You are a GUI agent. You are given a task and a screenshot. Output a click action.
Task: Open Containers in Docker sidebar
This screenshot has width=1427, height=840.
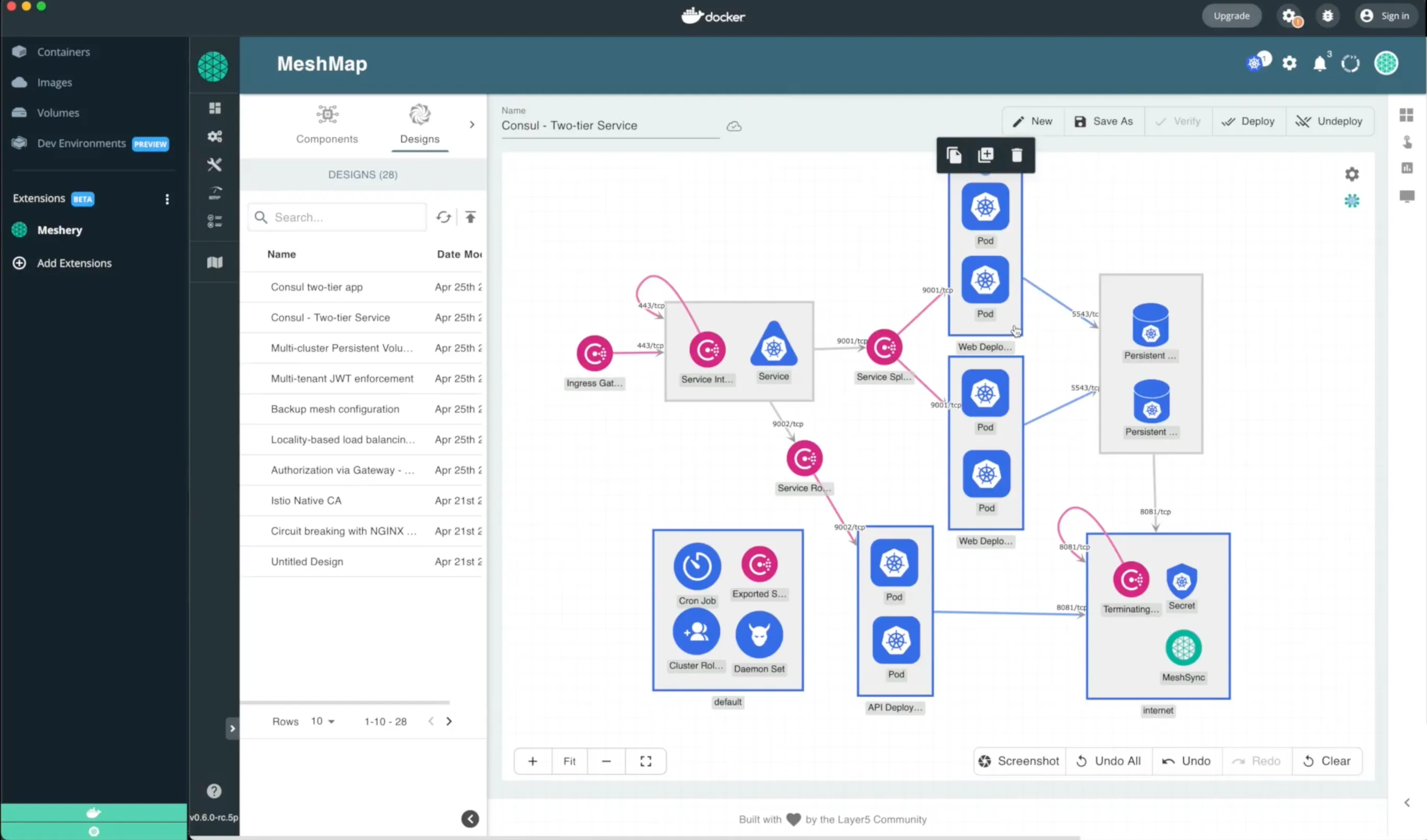[x=64, y=52]
